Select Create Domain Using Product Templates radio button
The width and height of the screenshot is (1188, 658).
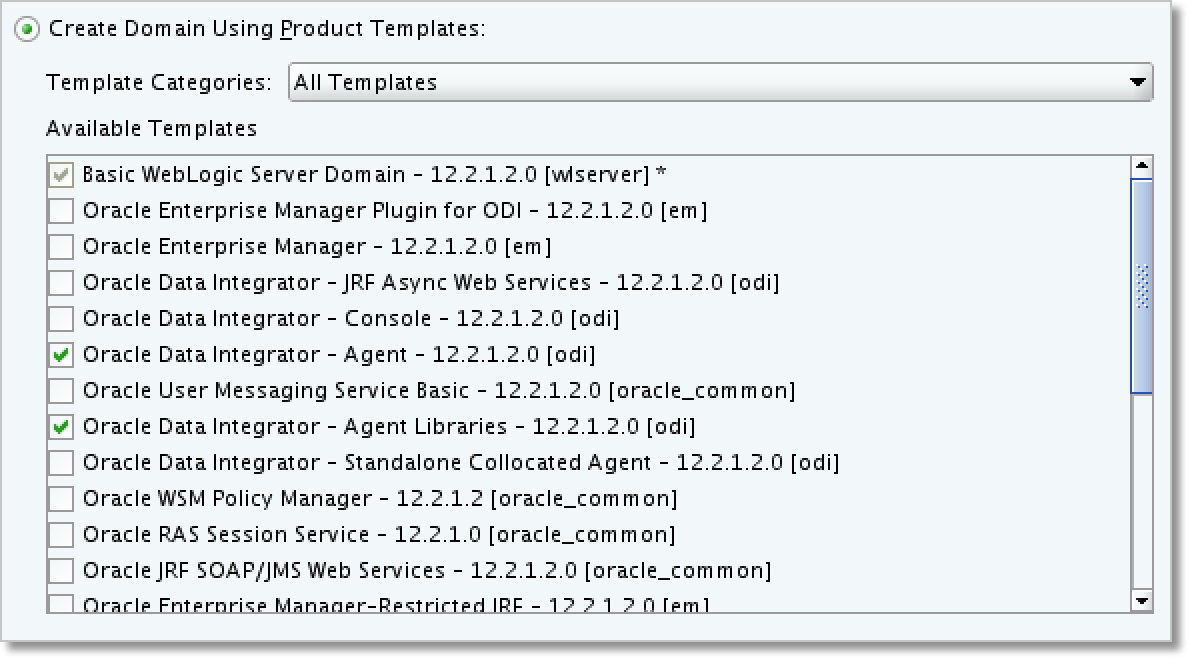tap(27, 30)
